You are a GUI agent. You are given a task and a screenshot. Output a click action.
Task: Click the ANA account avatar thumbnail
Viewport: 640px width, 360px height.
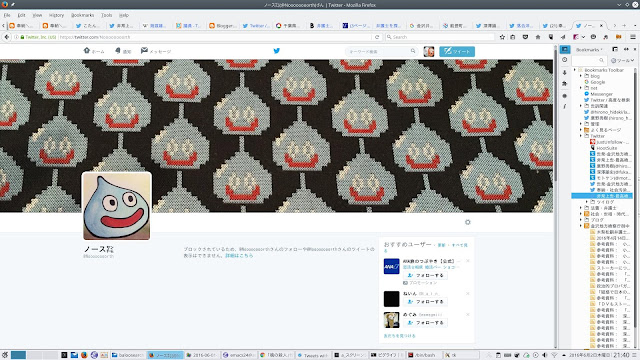[391, 266]
